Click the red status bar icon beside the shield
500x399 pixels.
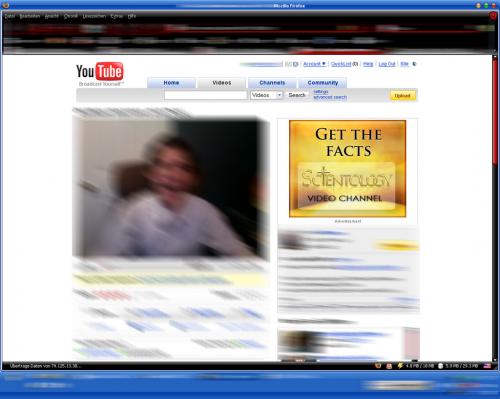click(389, 366)
